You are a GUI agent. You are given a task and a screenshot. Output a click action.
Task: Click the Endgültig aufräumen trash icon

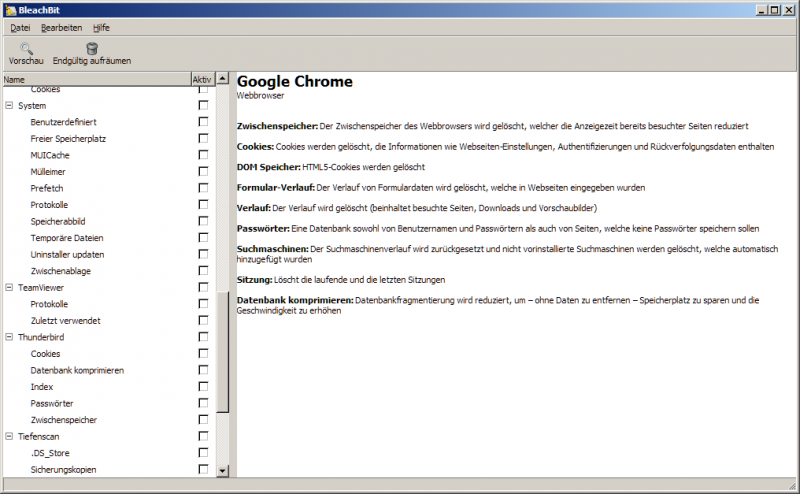point(92,47)
